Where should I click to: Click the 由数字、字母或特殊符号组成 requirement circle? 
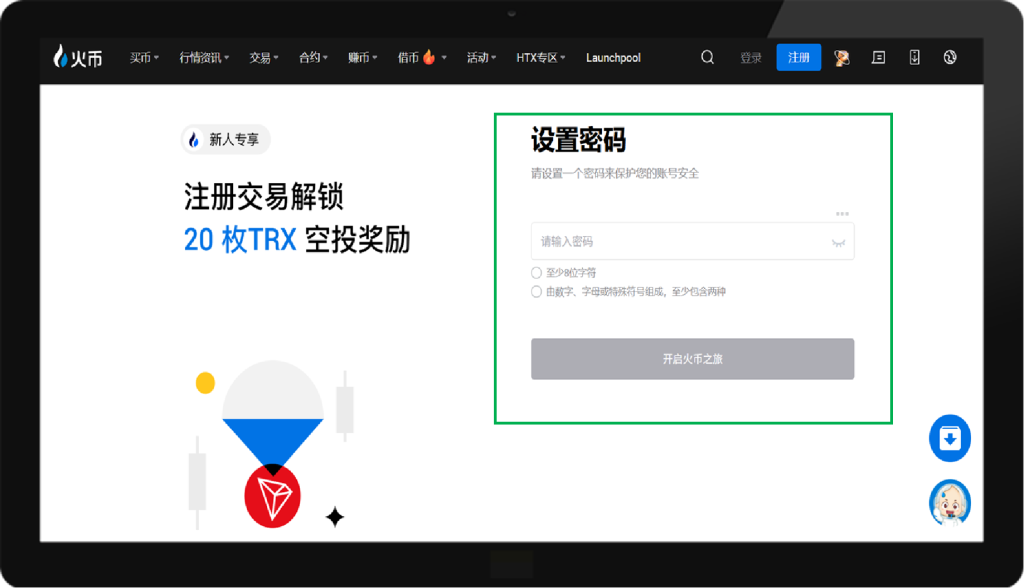(x=537, y=292)
